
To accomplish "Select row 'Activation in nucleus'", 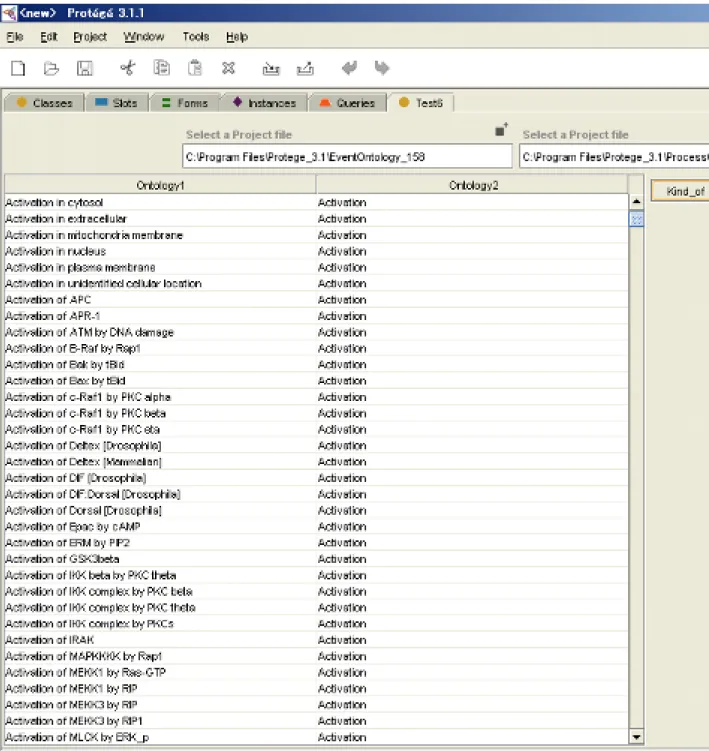I will point(316,251).
